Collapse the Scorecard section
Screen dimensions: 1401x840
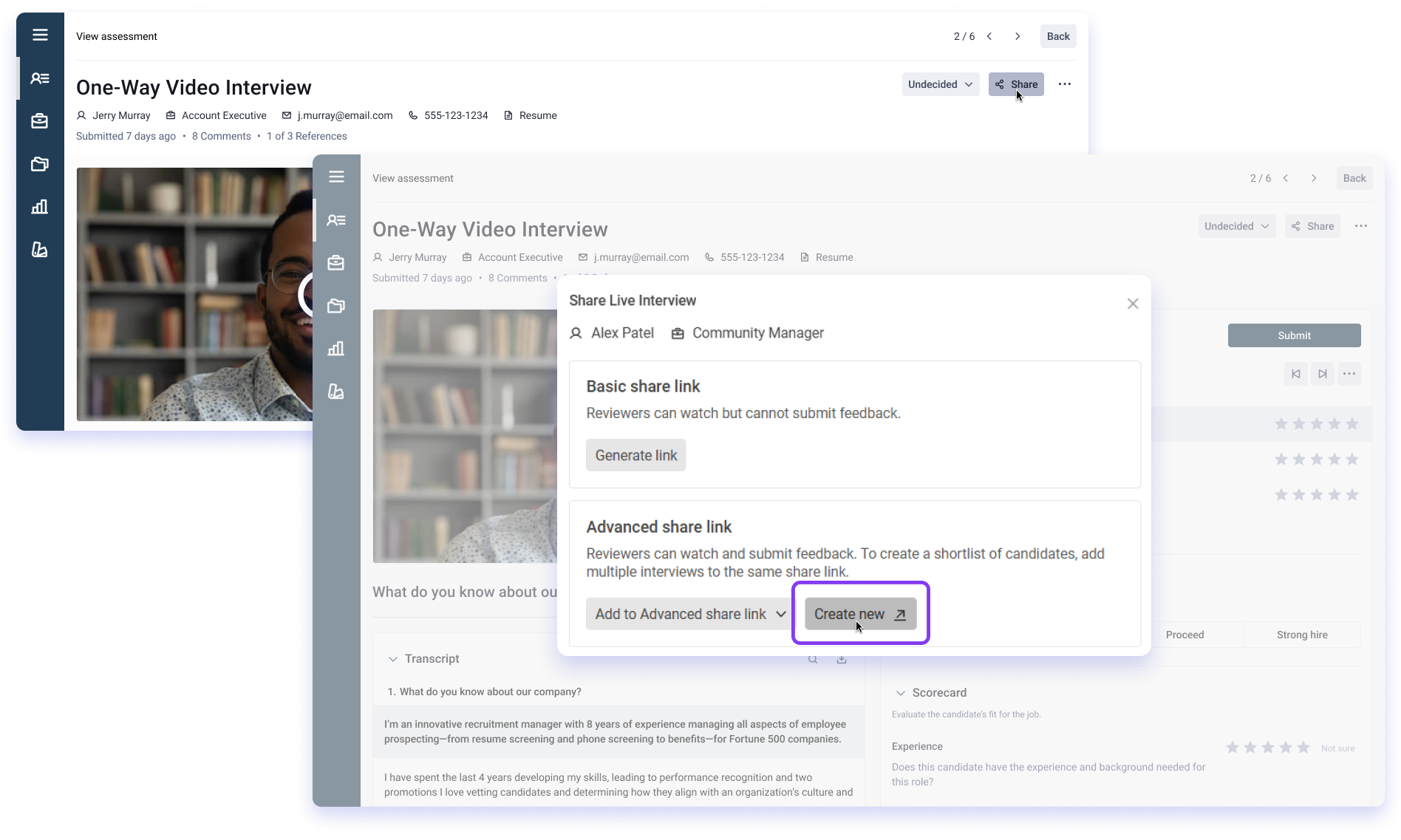(x=901, y=693)
